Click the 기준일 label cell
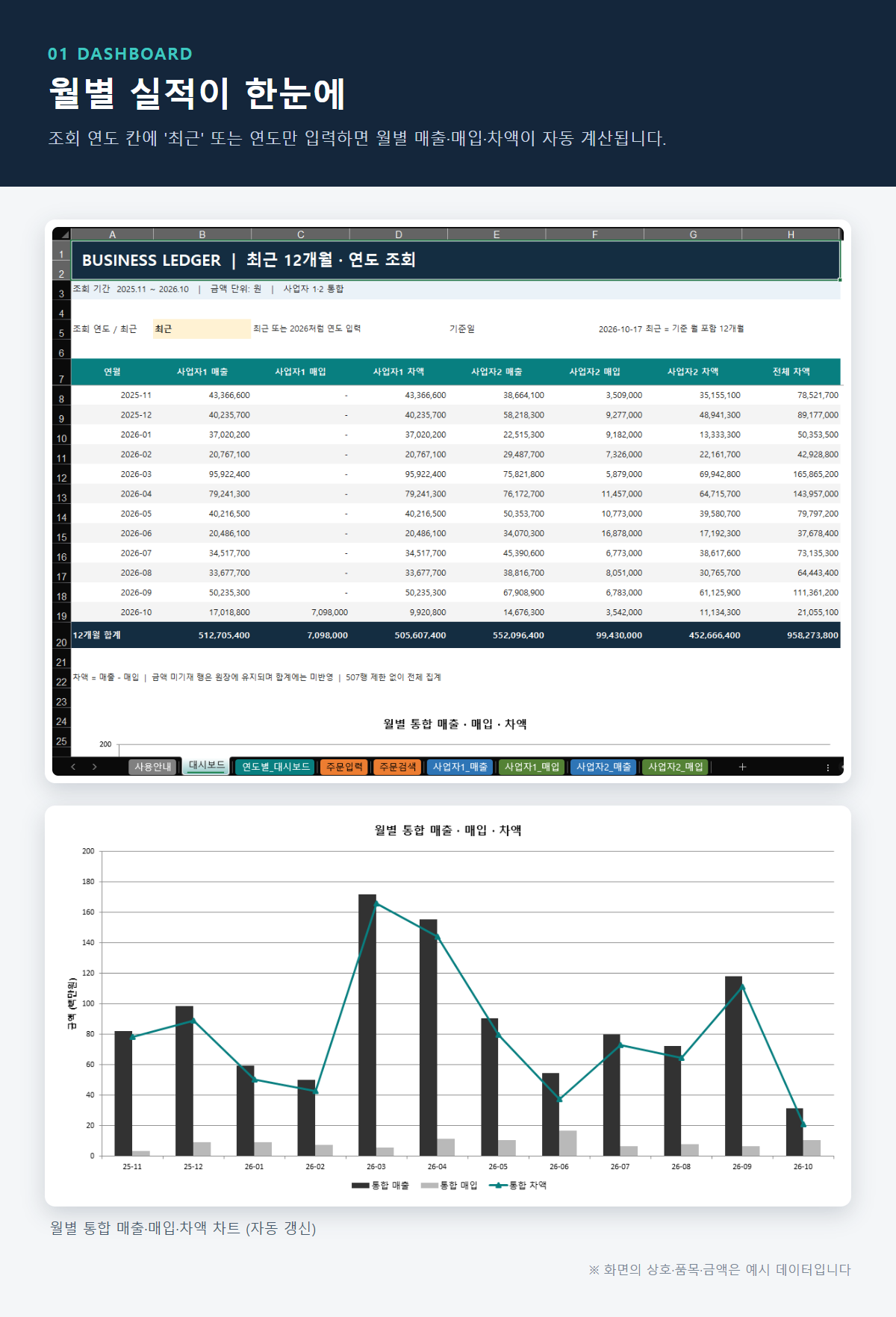The width and height of the screenshot is (896, 1317). [461, 329]
